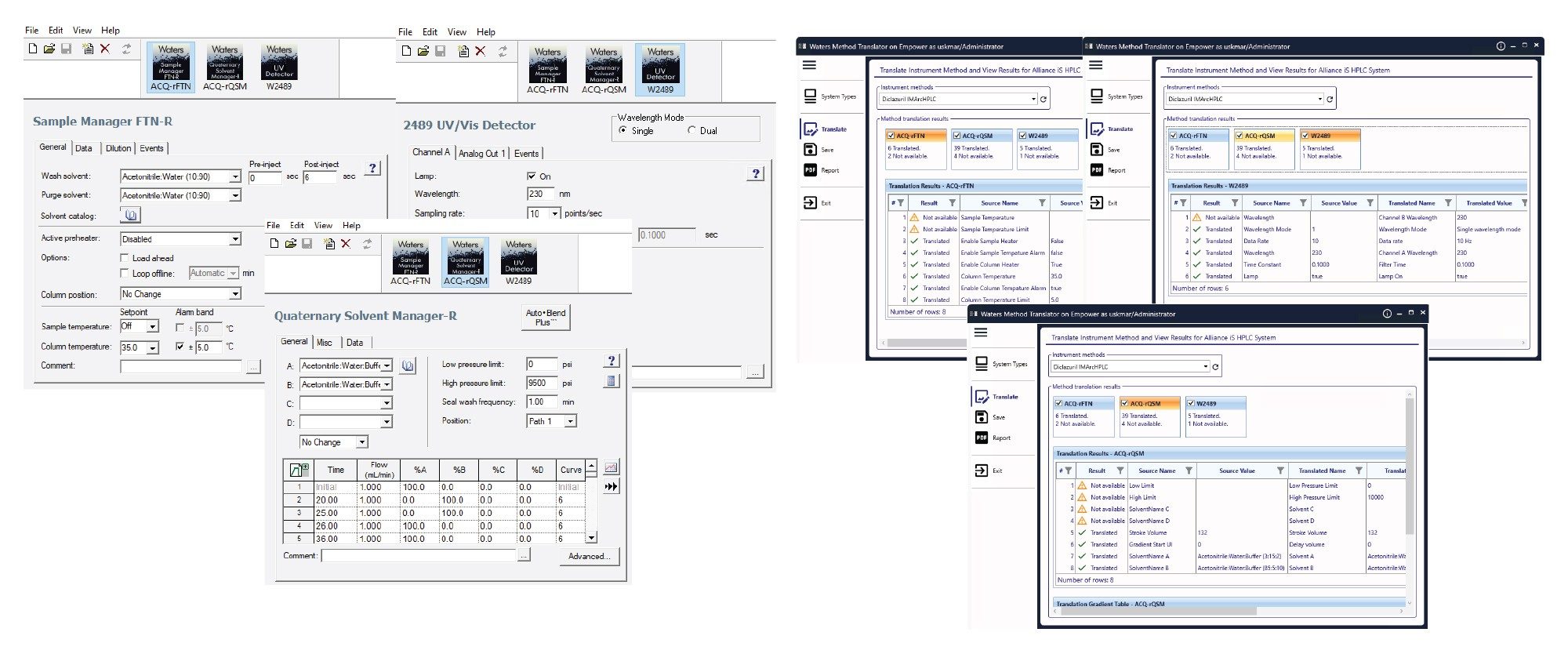The width and height of the screenshot is (1568, 654).
Task: Click calculator icon below help in Quaternary Solvent Manager
Action: coord(612,381)
